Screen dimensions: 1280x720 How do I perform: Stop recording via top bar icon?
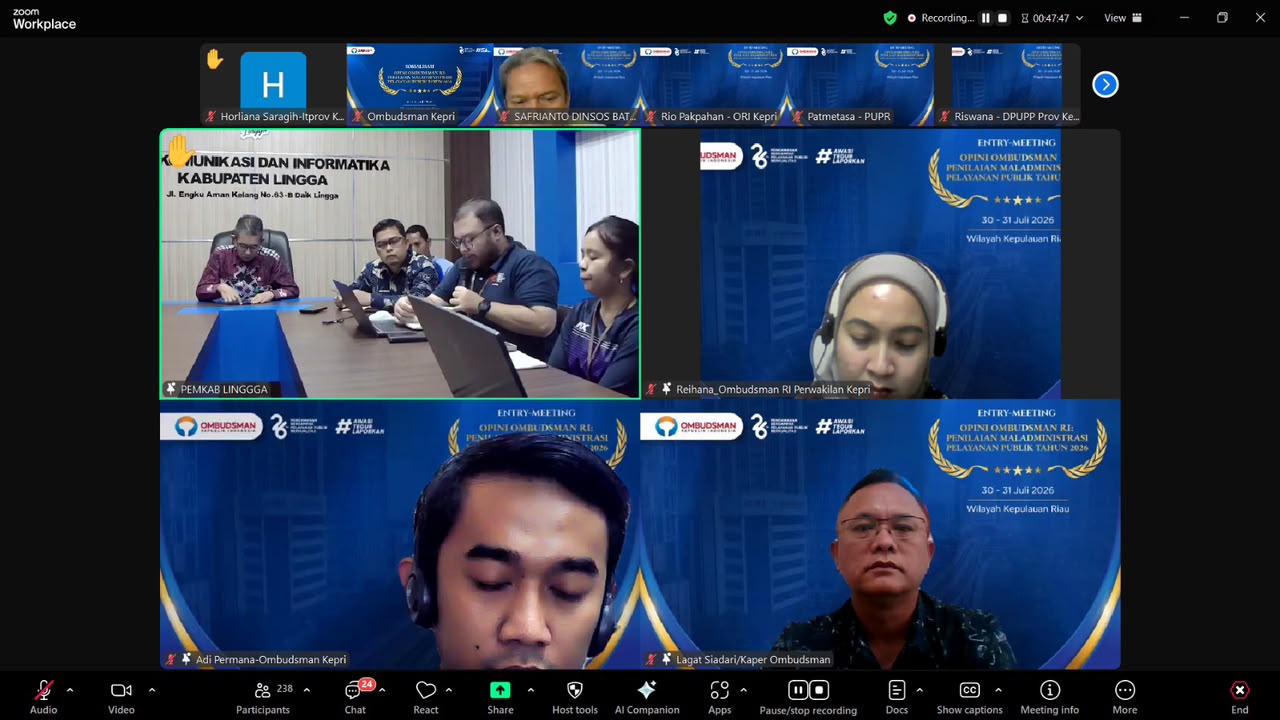click(x=1002, y=18)
